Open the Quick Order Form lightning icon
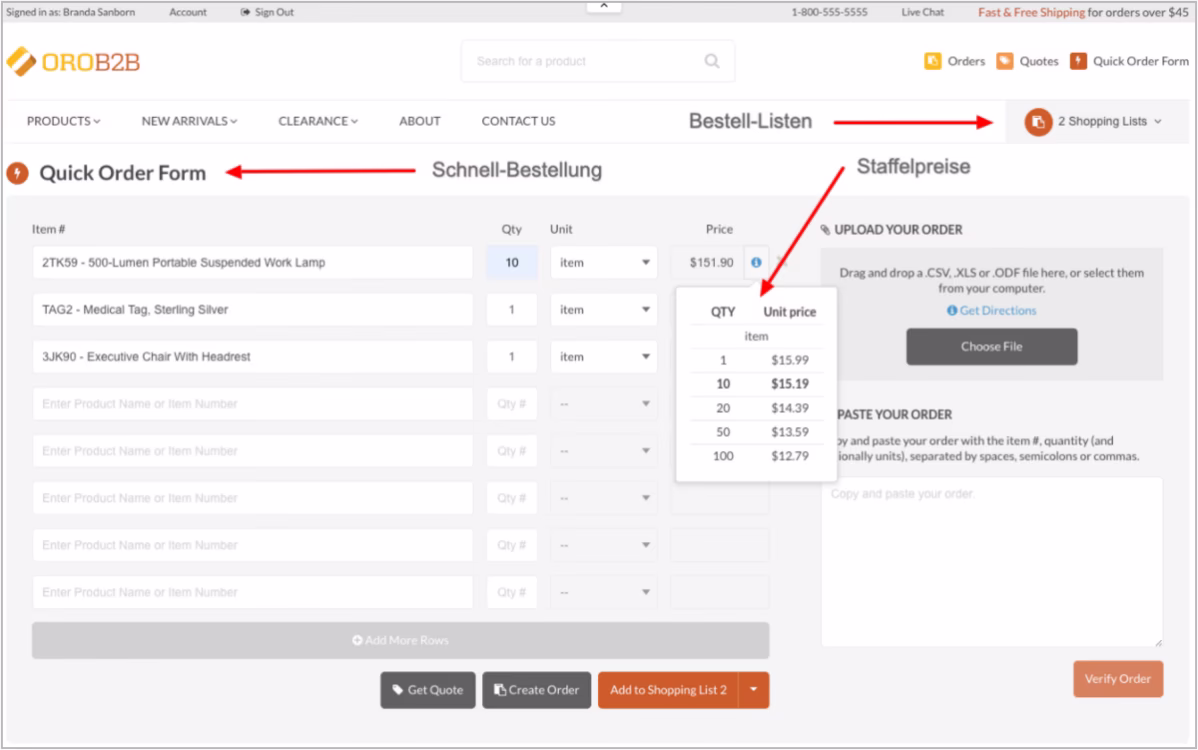The width and height of the screenshot is (1198, 750). [1078, 61]
